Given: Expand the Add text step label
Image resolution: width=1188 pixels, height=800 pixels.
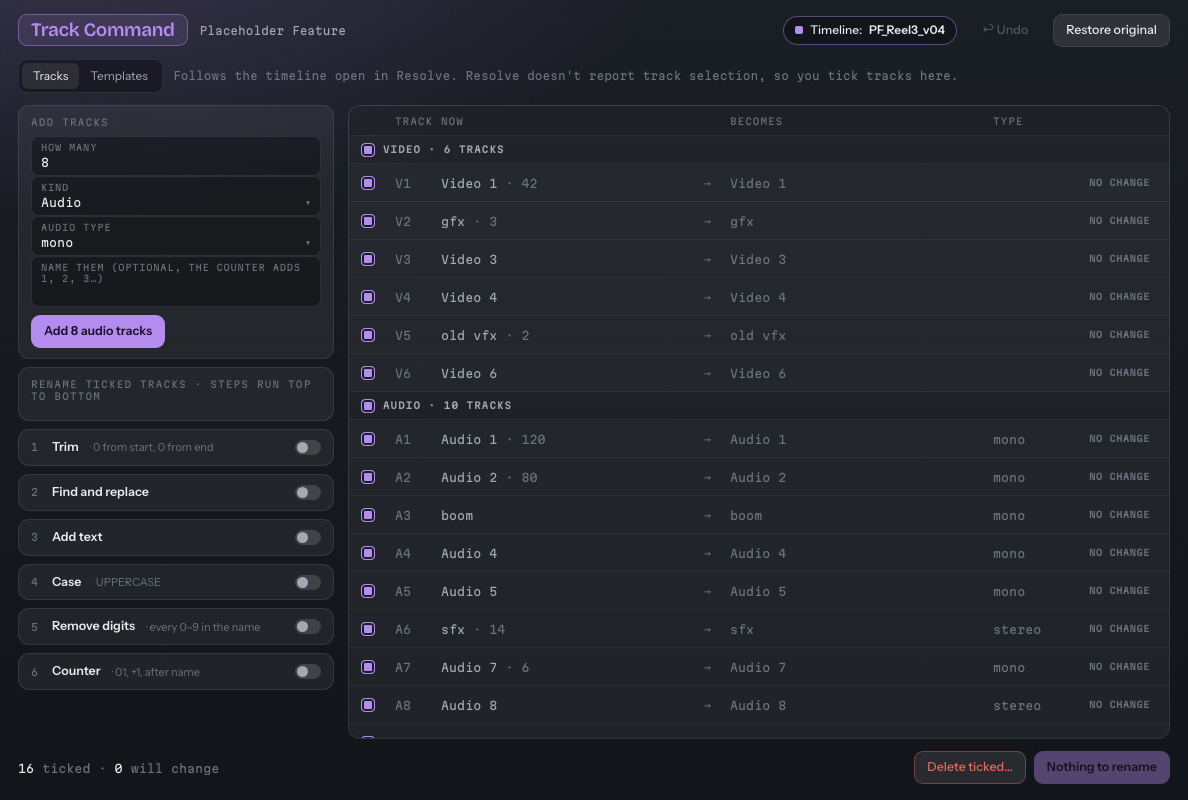Looking at the screenshot, I should point(77,536).
